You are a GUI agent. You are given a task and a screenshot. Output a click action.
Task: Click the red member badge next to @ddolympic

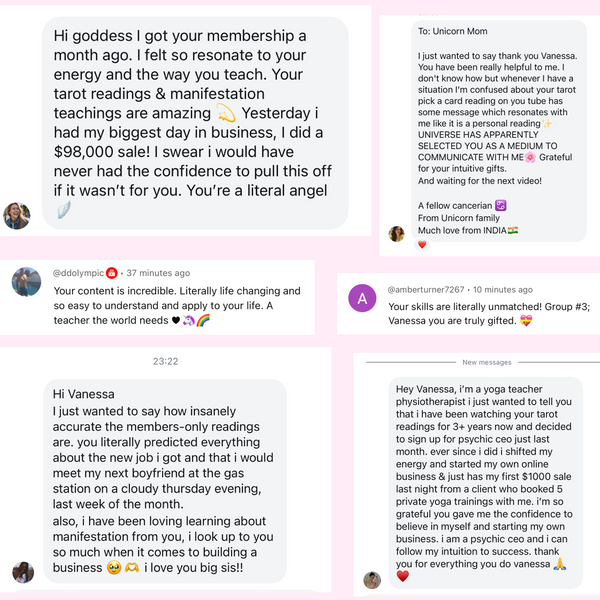(111, 273)
